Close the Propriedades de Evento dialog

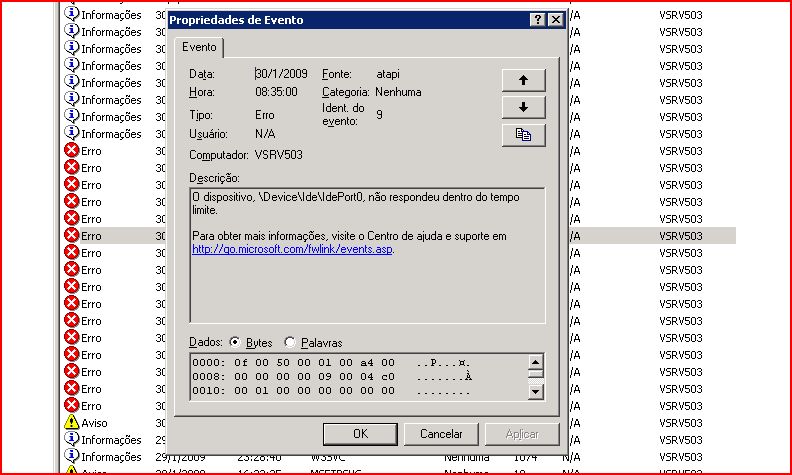pyautogui.click(x=556, y=20)
